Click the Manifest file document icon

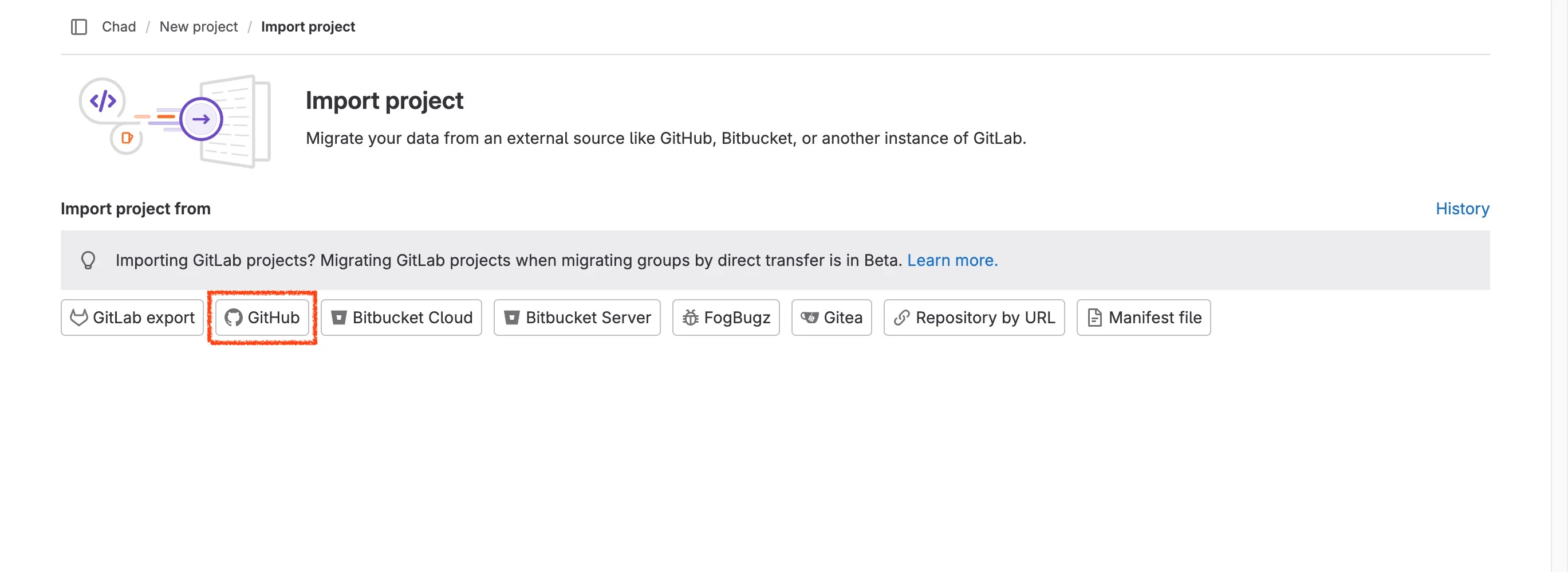(x=1094, y=318)
